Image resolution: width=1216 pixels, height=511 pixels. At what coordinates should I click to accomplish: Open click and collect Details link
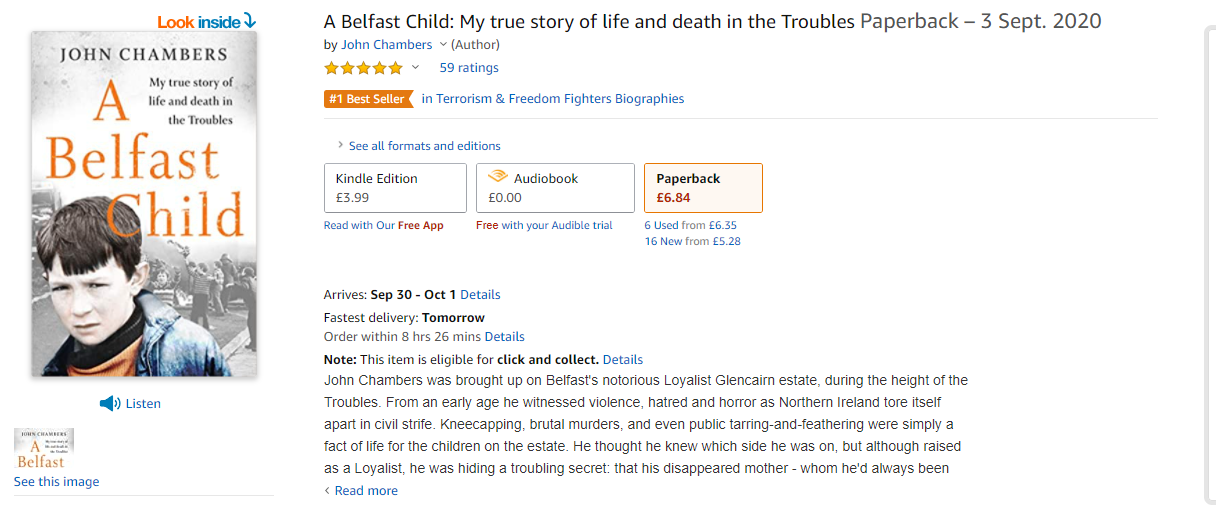[x=623, y=360]
